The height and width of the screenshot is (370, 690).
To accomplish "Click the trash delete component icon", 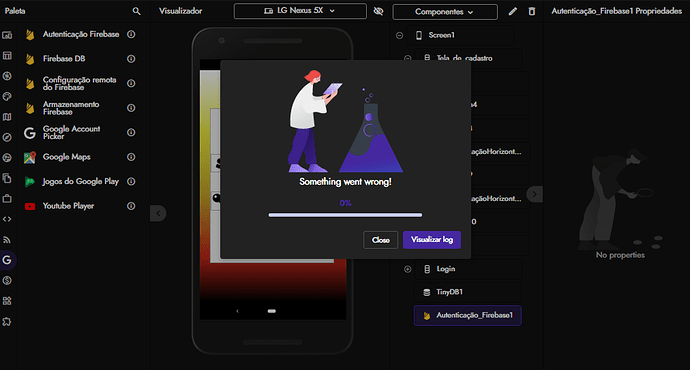I will pos(532,11).
